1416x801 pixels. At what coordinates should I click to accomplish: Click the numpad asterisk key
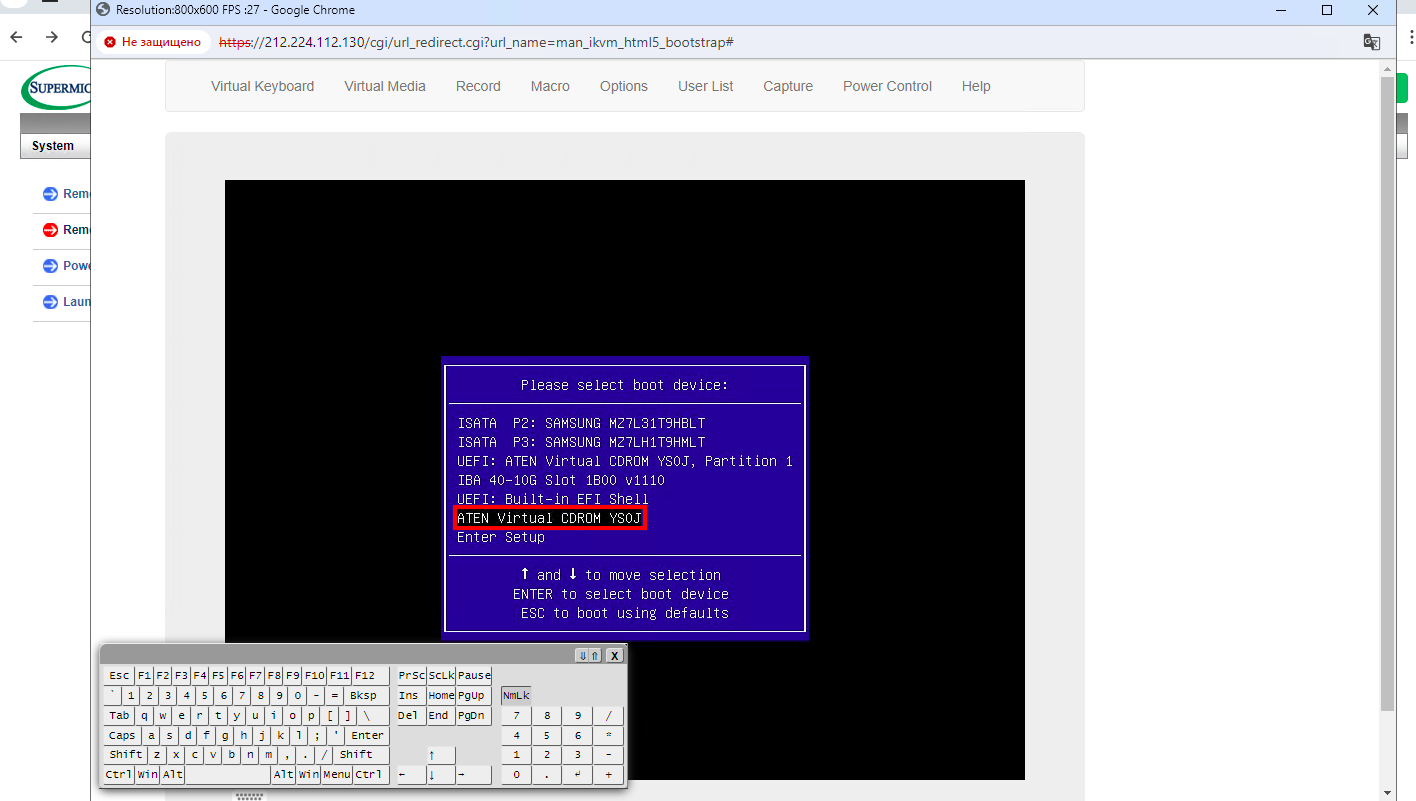click(608, 735)
